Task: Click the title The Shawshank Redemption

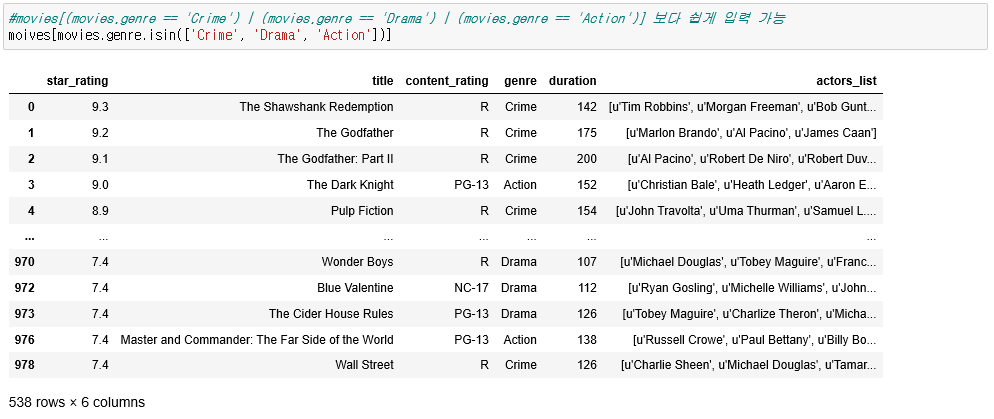Action: [x=316, y=107]
